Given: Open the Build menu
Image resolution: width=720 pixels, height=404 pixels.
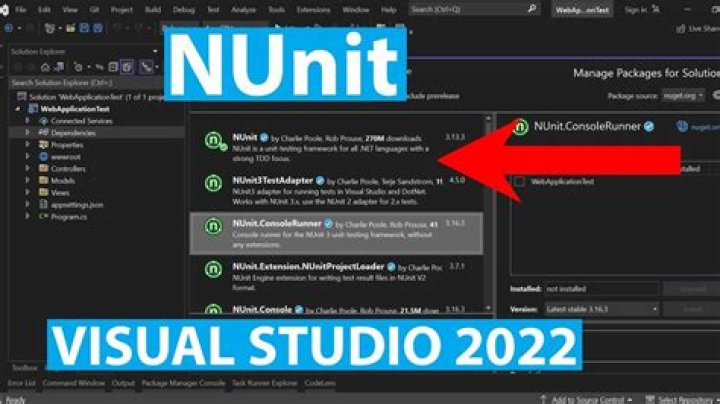Looking at the screenshot, I should pyautogui.click(x=153, y=10).
